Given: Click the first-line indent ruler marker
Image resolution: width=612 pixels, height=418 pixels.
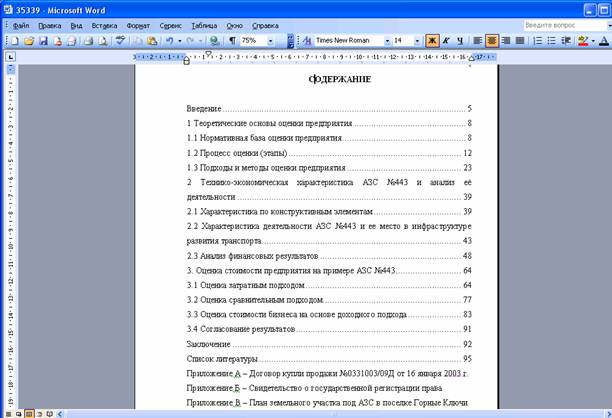Looking at the screenshot, I should 208,54.
